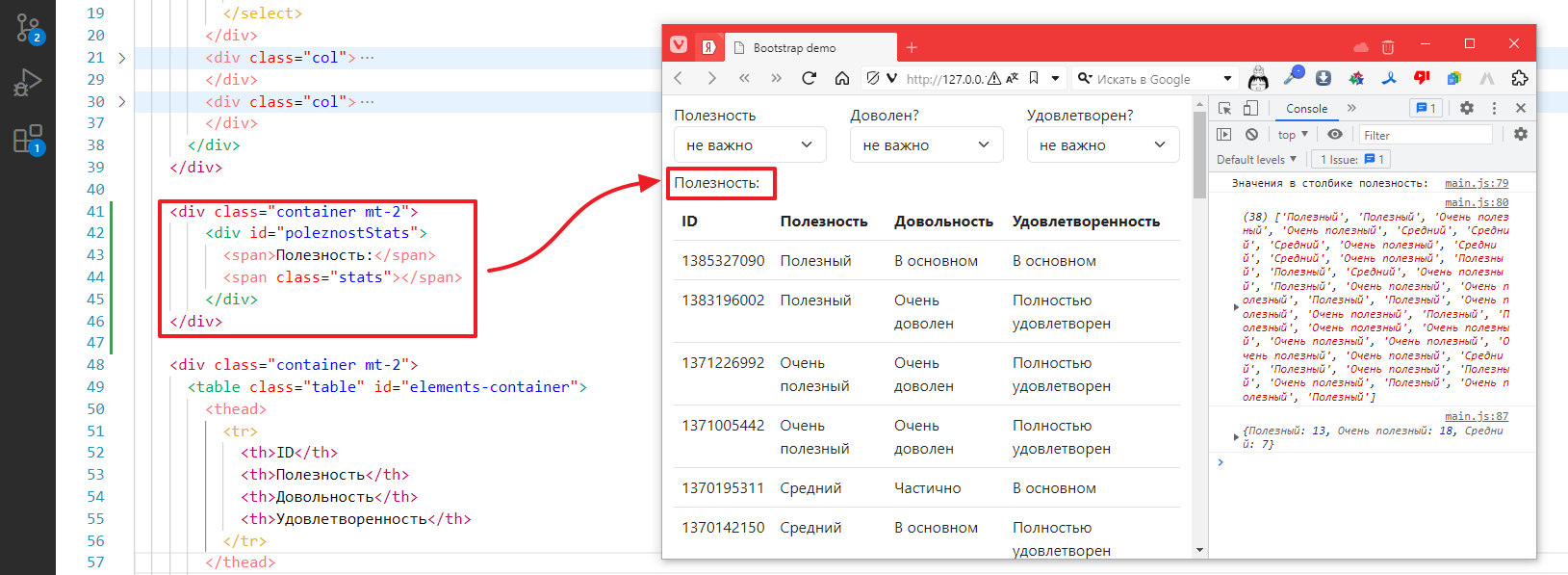Open the Default levels dropdown
This screenshot has height=575, width=1568.
click(1256, 160)
